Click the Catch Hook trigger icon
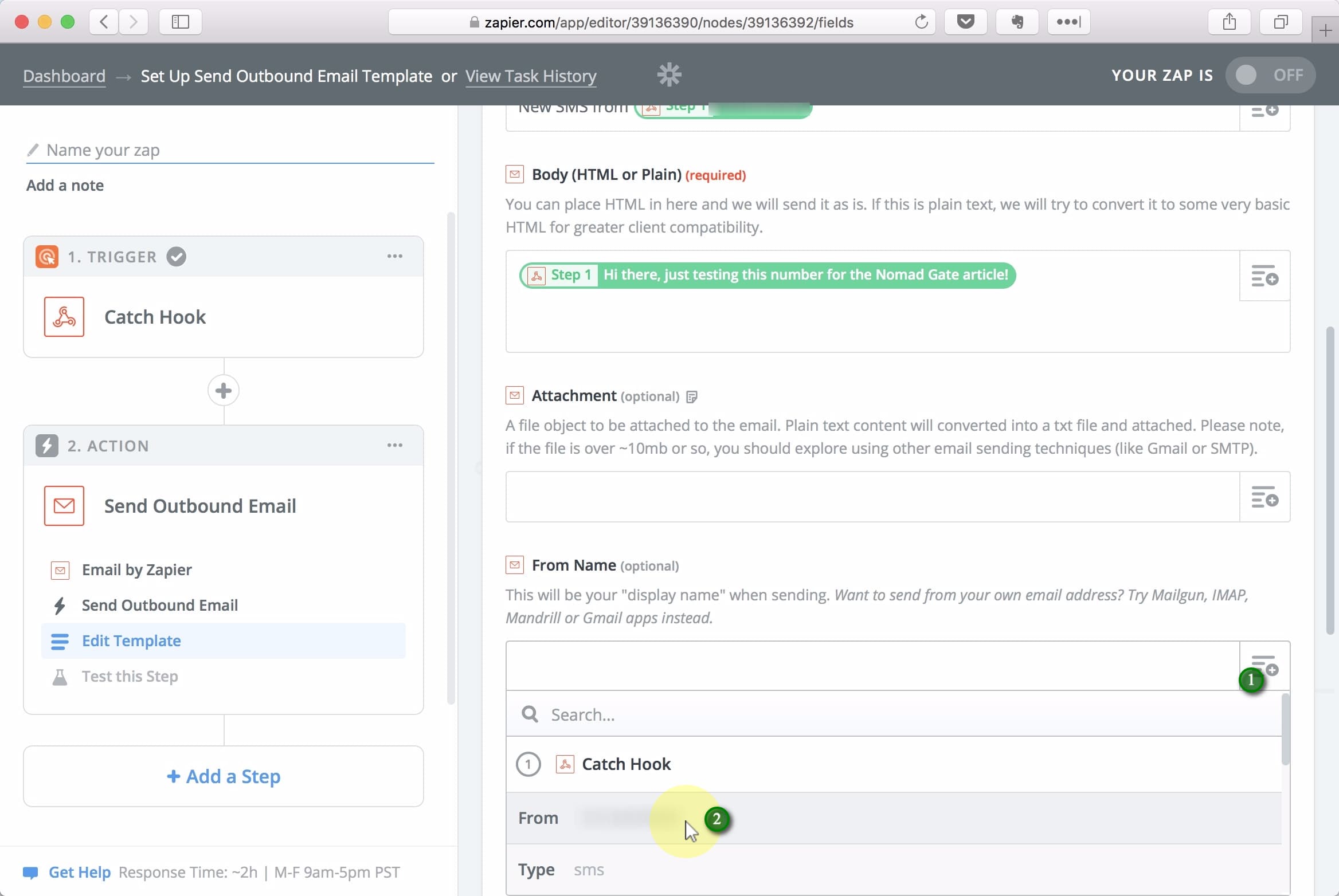The image size is (1339, 896). click(x=64, y=317)
